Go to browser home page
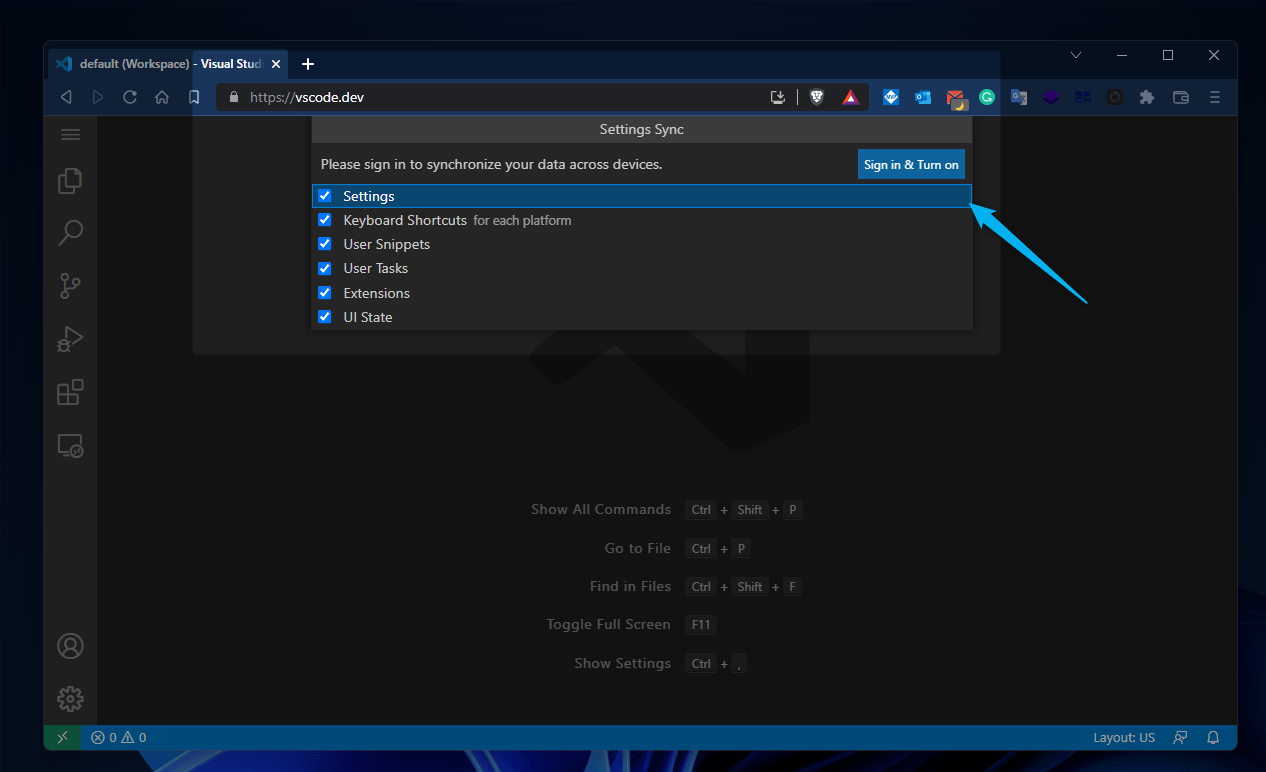Image resolution: width=1266 pixels, height=772 pixels. (162, 97)
